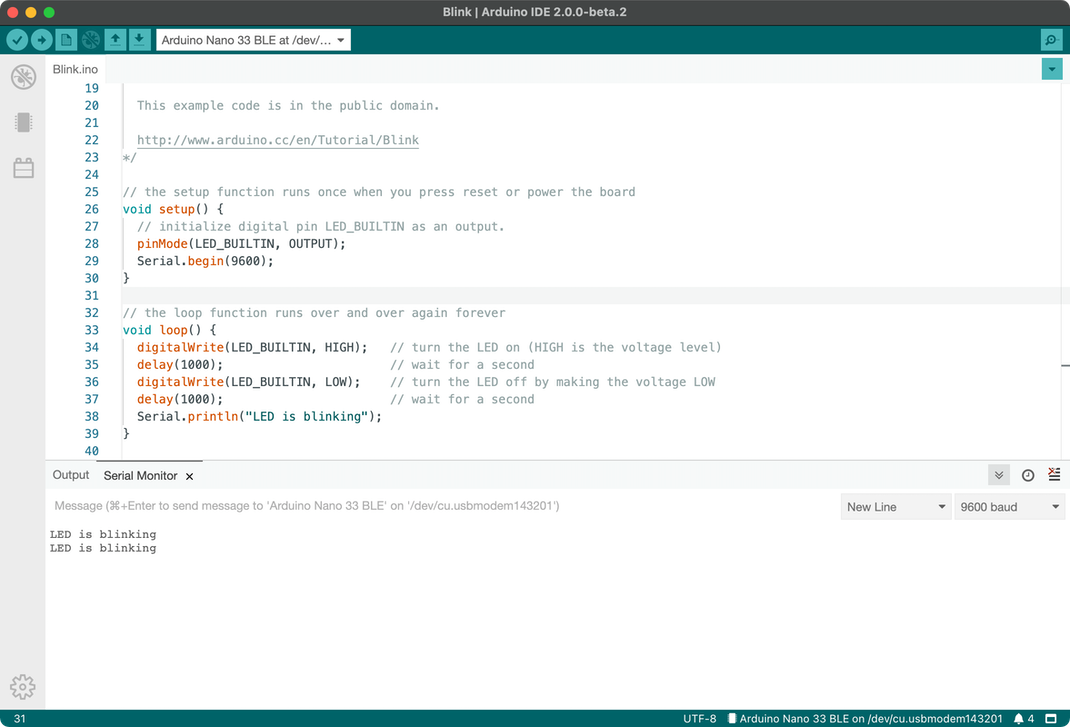
Task: Close the Serial Monitor tab
Action: point(189,476)
